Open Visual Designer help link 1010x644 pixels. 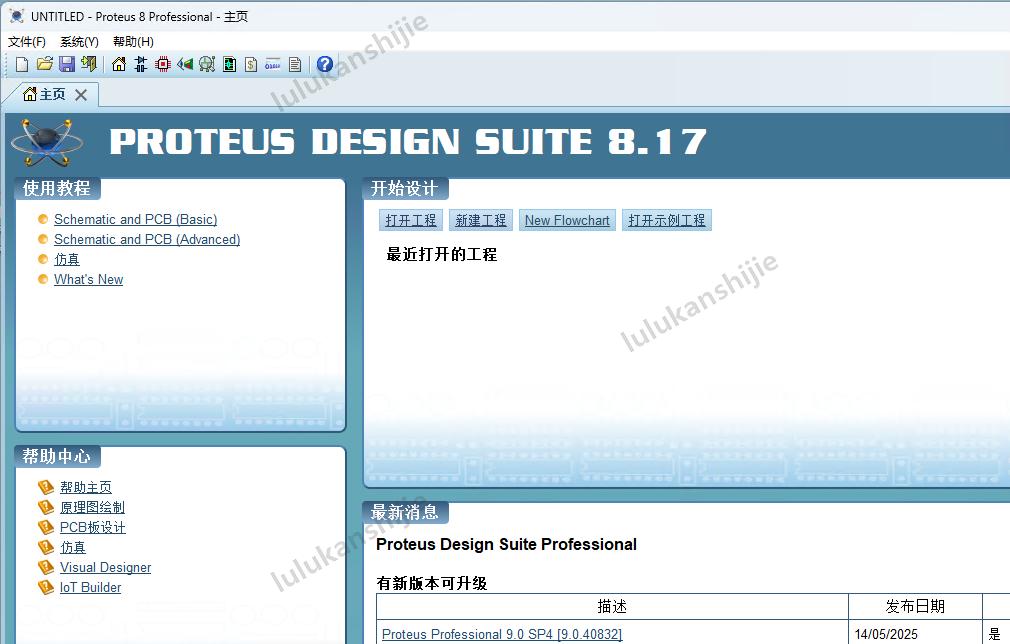[106, 567]
